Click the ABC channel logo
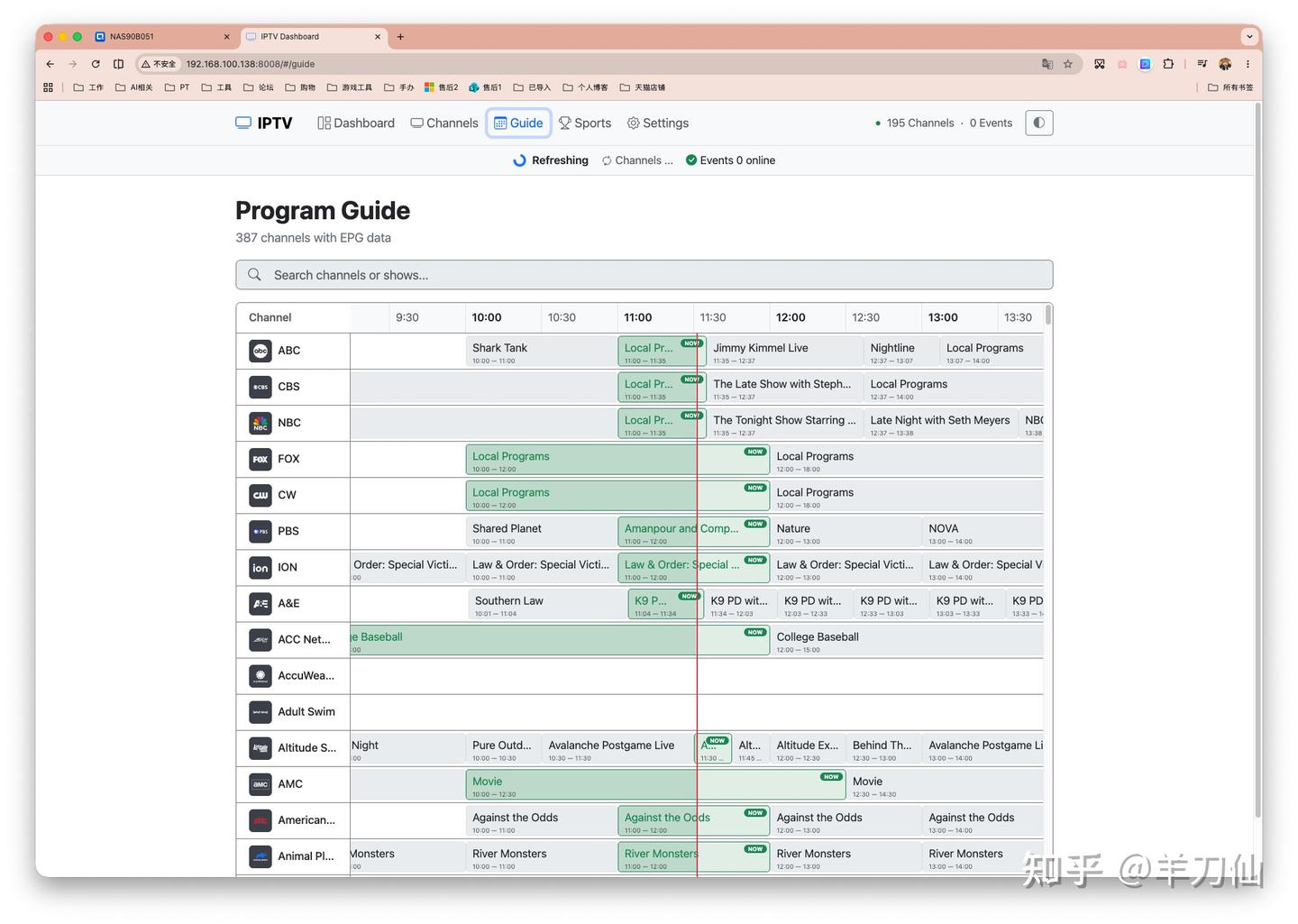The image size is (1298, 924). click(x=261, y=351)
